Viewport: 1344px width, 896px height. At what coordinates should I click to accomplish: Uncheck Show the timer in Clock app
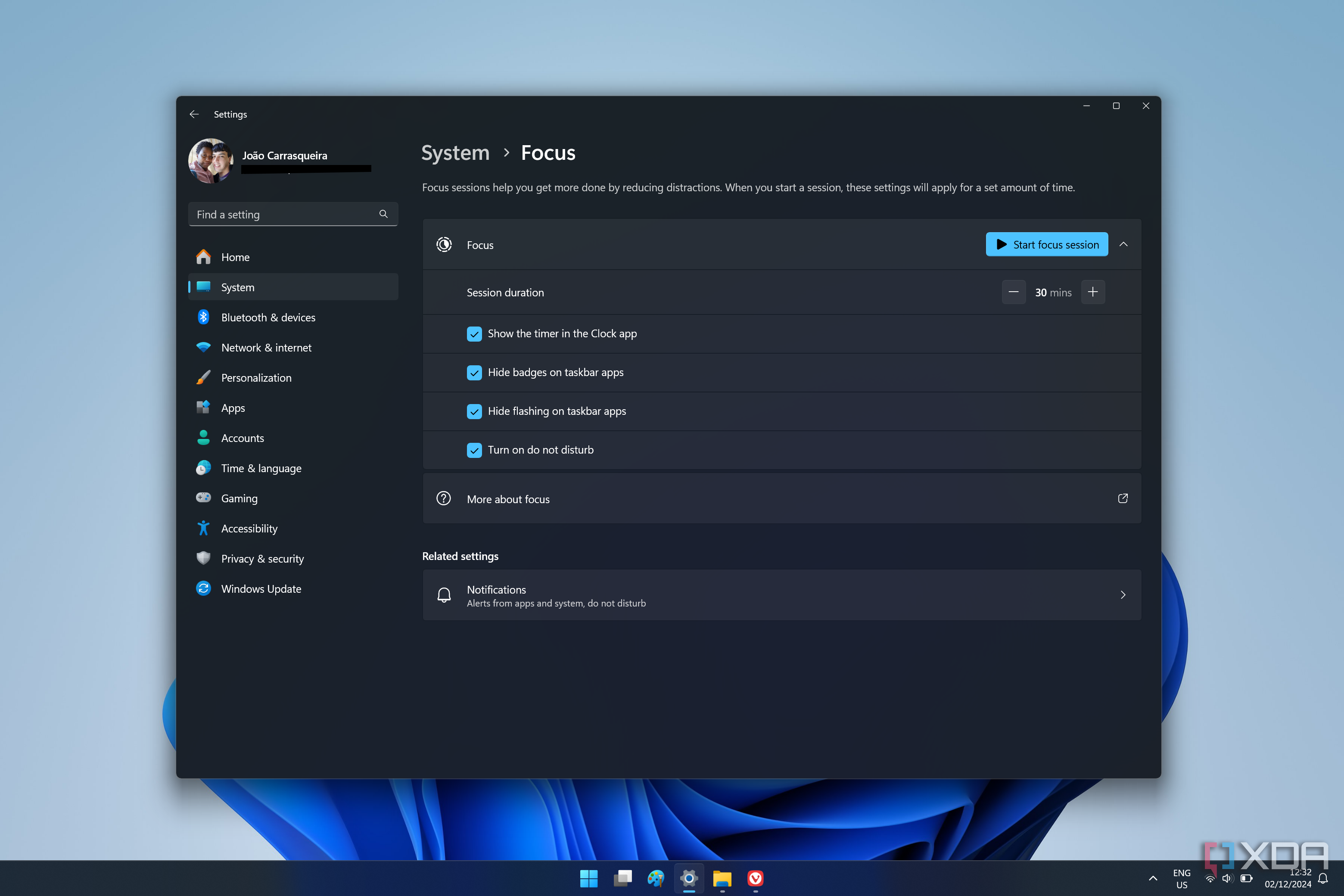point(474,334)
